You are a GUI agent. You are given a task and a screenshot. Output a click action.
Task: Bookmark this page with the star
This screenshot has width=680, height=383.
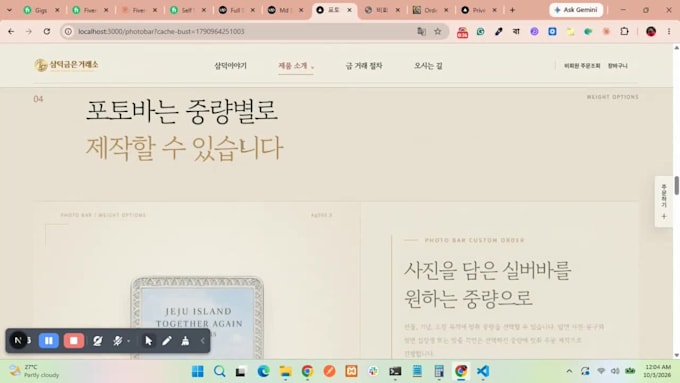438,31
